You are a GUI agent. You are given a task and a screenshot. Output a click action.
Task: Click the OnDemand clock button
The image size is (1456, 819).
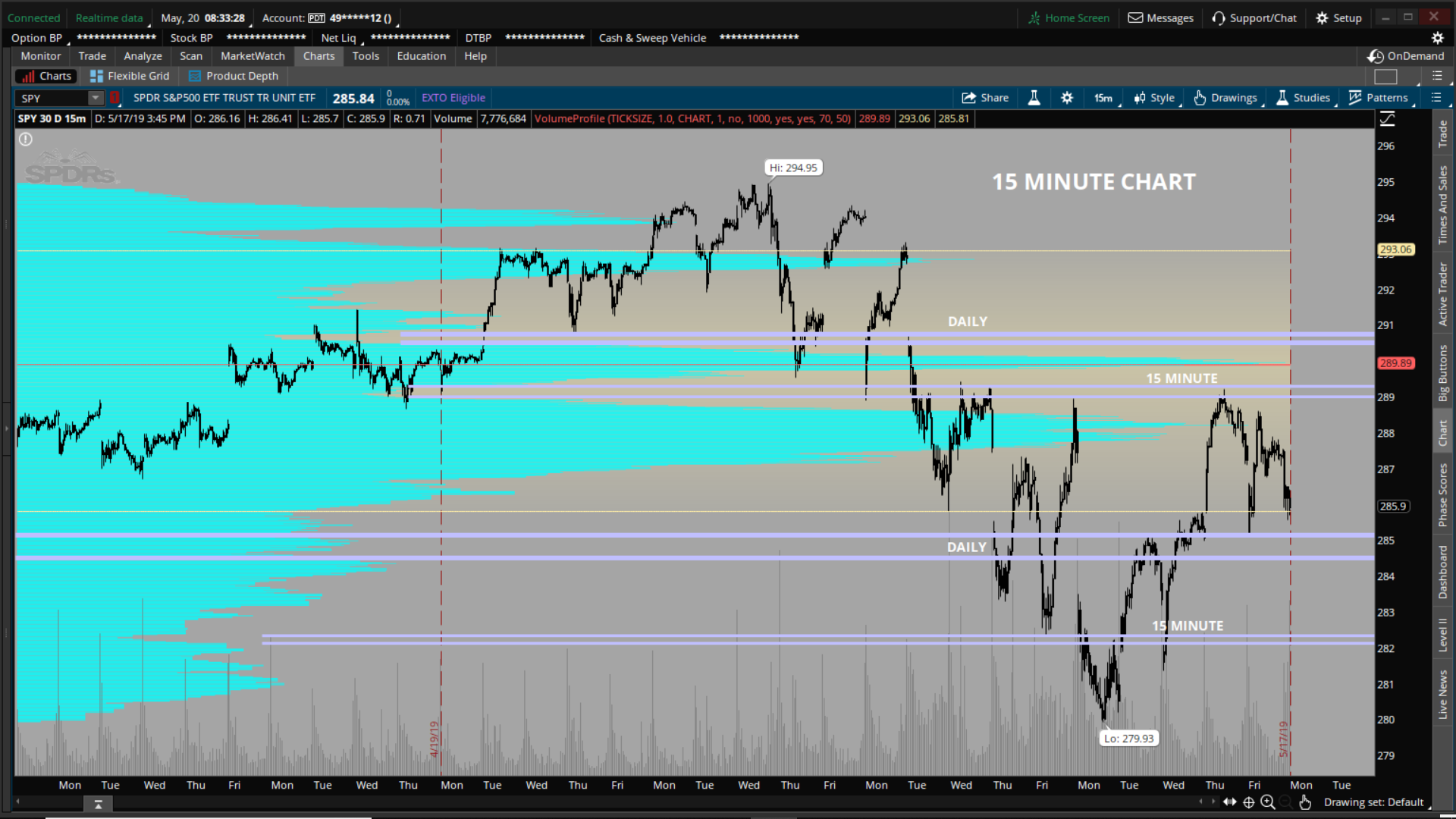1406,56
